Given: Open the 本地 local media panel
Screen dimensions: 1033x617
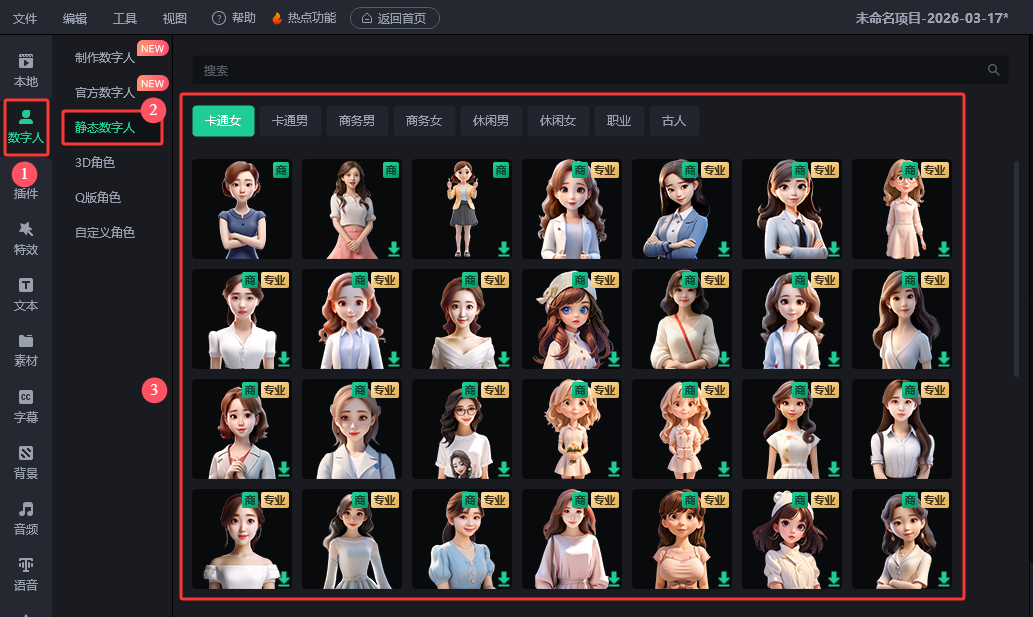Looking at the screenshot, I should pyautogui.click(x=26, y=70).
